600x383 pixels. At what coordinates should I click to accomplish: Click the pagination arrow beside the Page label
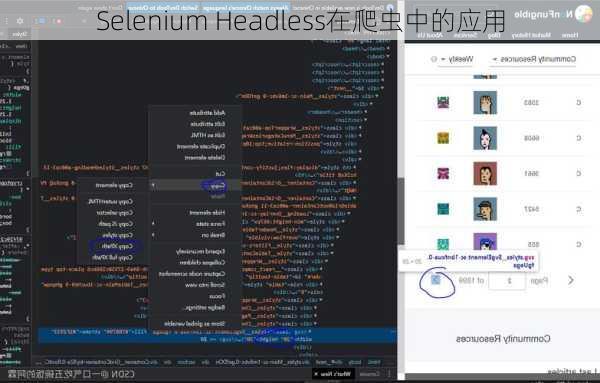(x=571, y=280)
